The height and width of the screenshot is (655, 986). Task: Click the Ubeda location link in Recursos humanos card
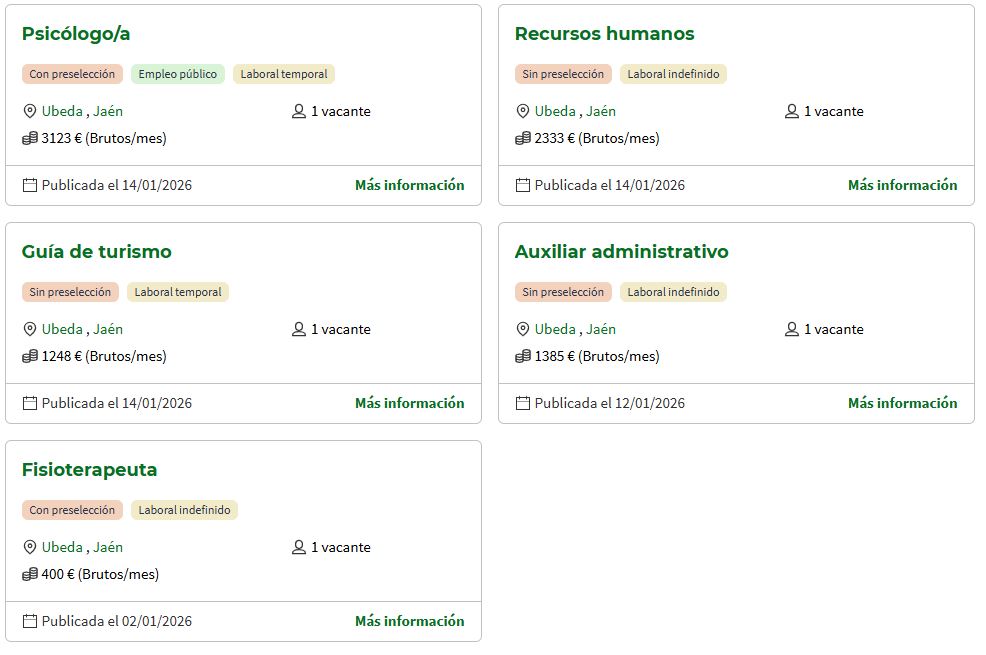coord(555,111)
